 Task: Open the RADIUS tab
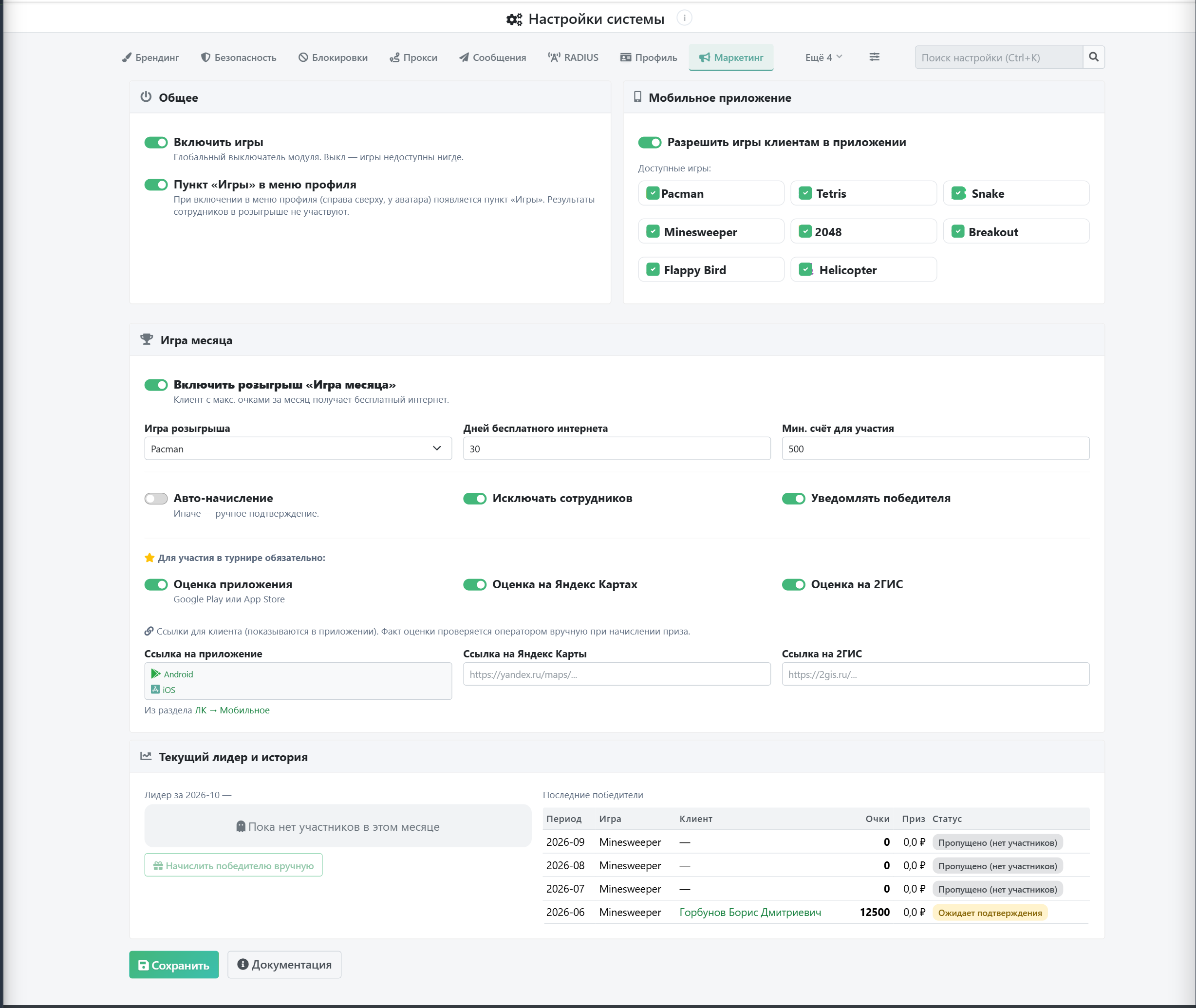tap(573, 57)
